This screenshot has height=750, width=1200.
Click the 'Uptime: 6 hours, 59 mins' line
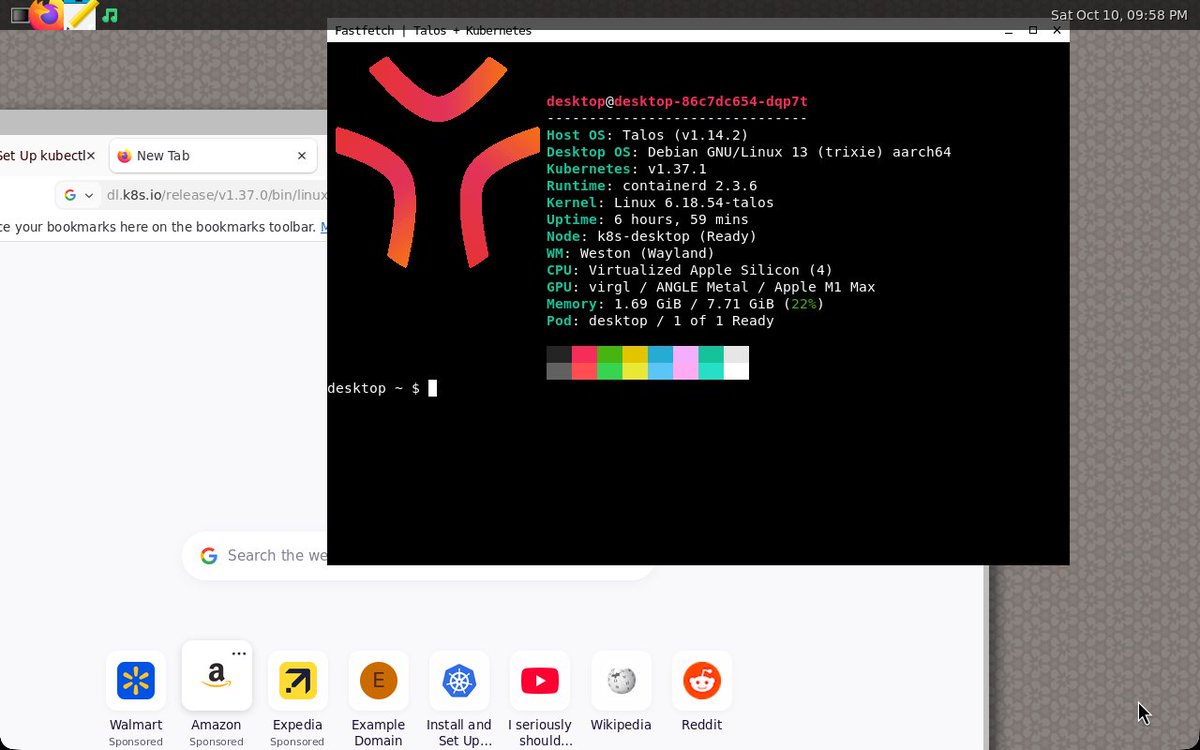pyautogui.click(x=647, y=220)
